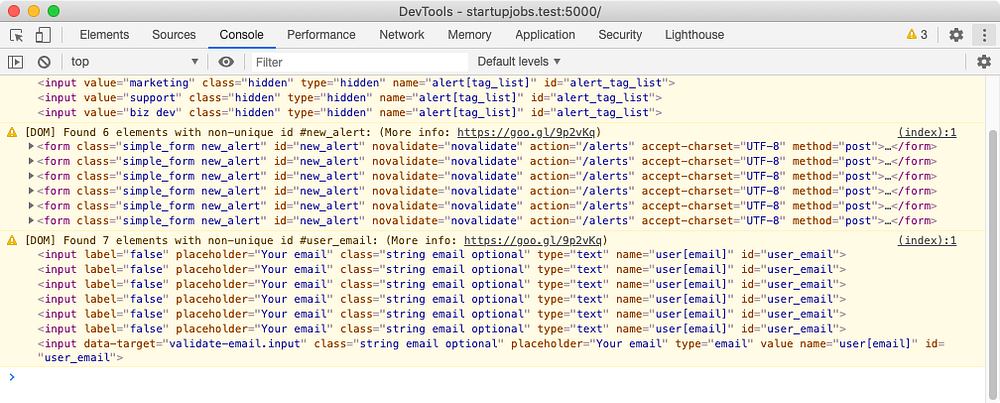Click the first user_email input line
The image size is (1000, 403).
441,254
